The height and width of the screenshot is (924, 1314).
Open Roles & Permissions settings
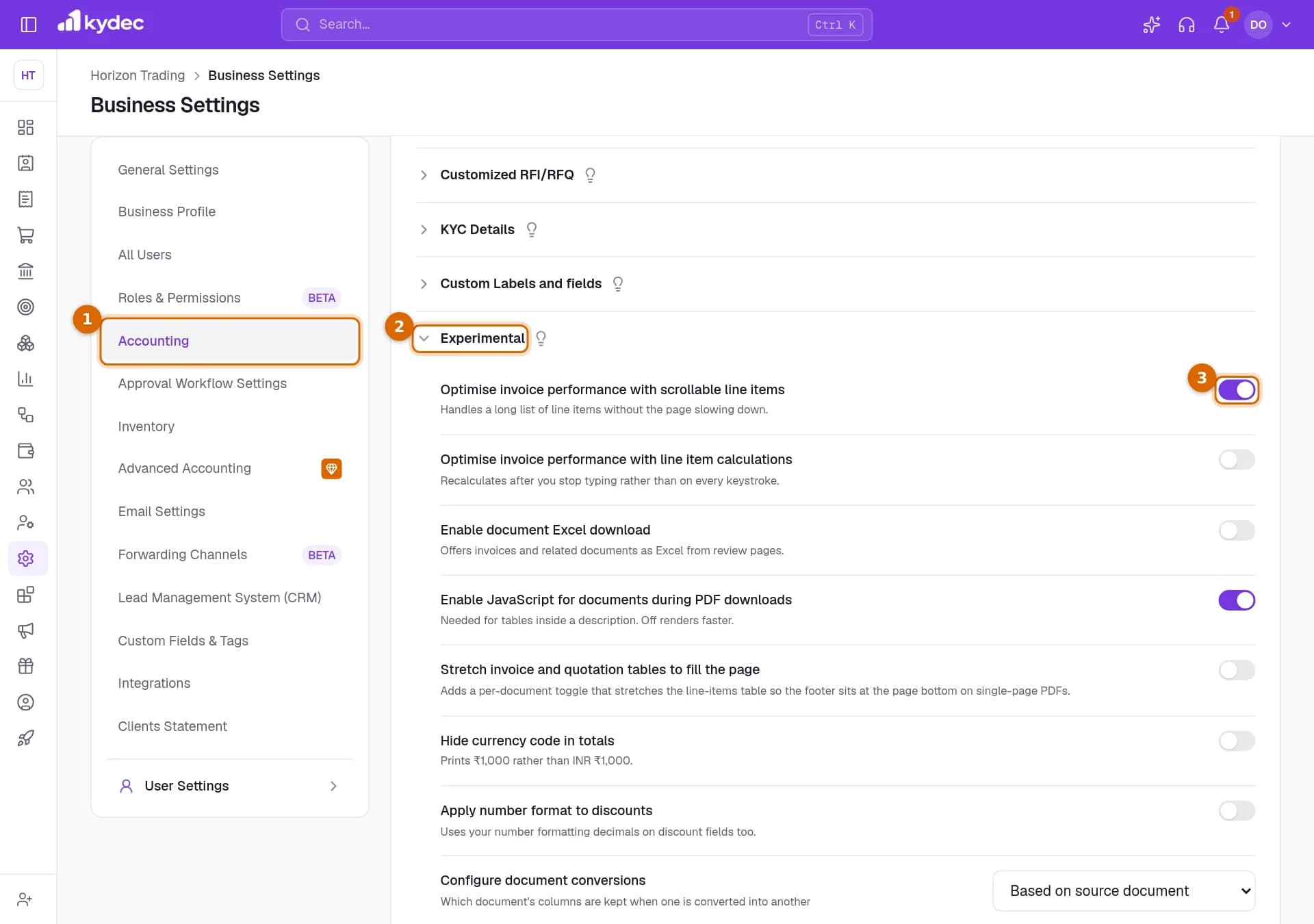pos(179,298)
